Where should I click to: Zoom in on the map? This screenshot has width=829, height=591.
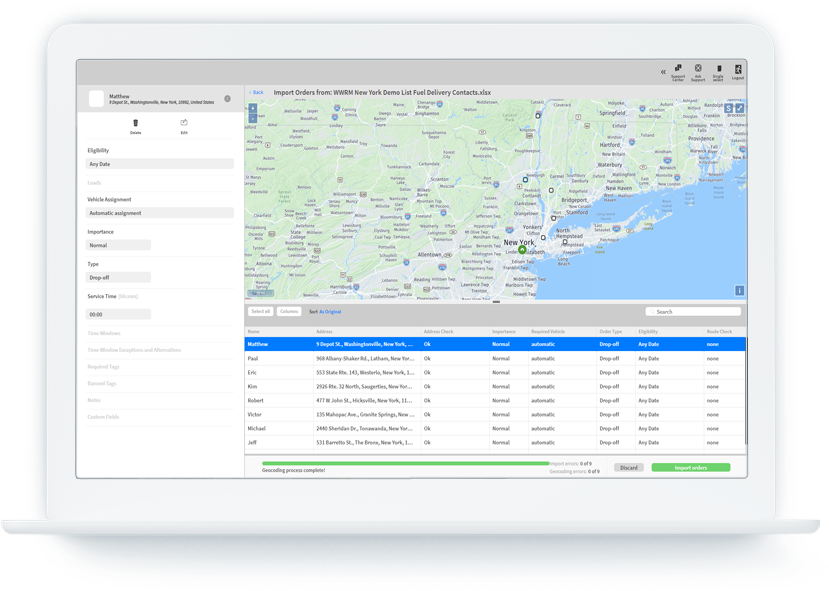coord(252,107)
